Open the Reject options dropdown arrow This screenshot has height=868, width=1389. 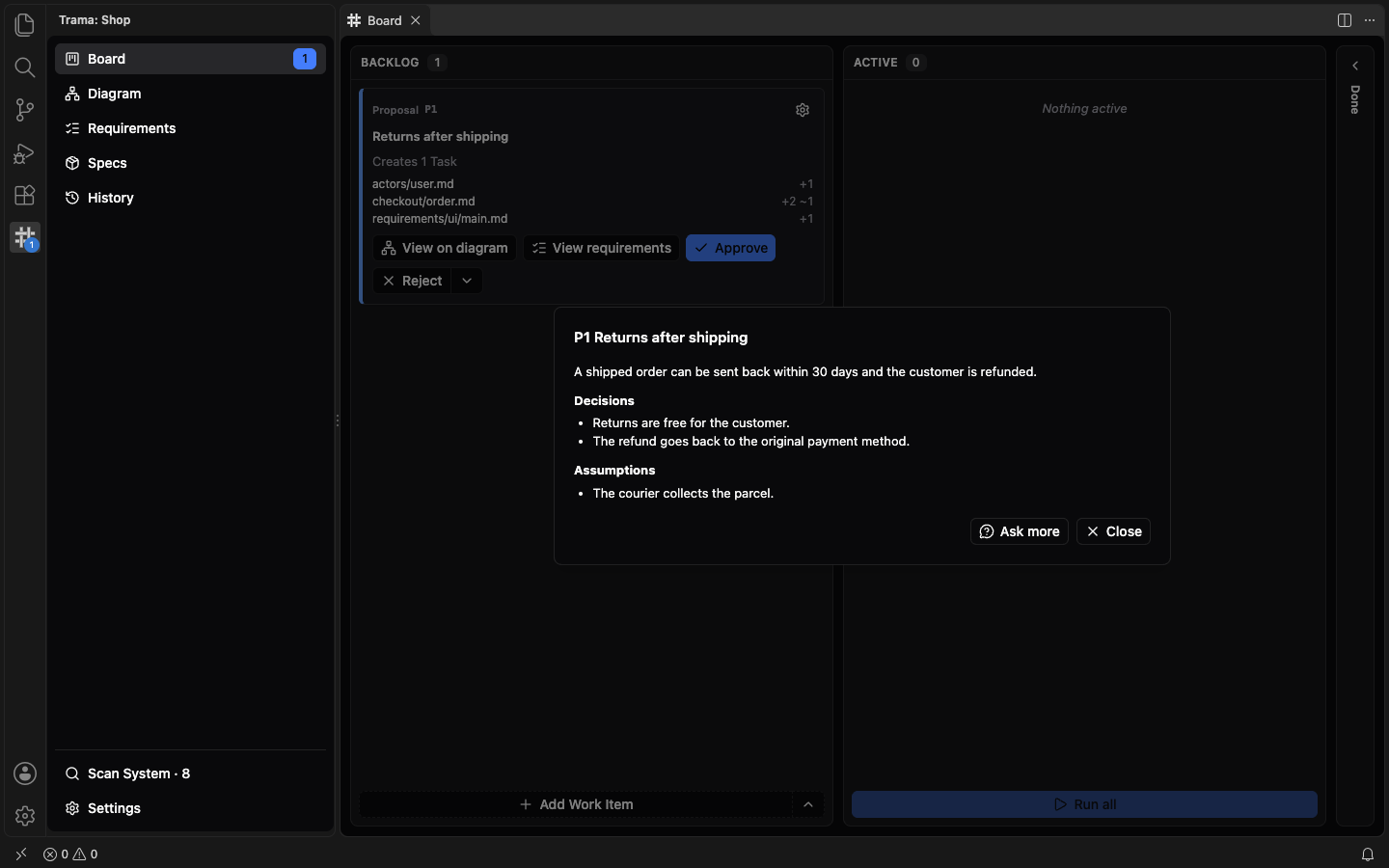[467, 281]
